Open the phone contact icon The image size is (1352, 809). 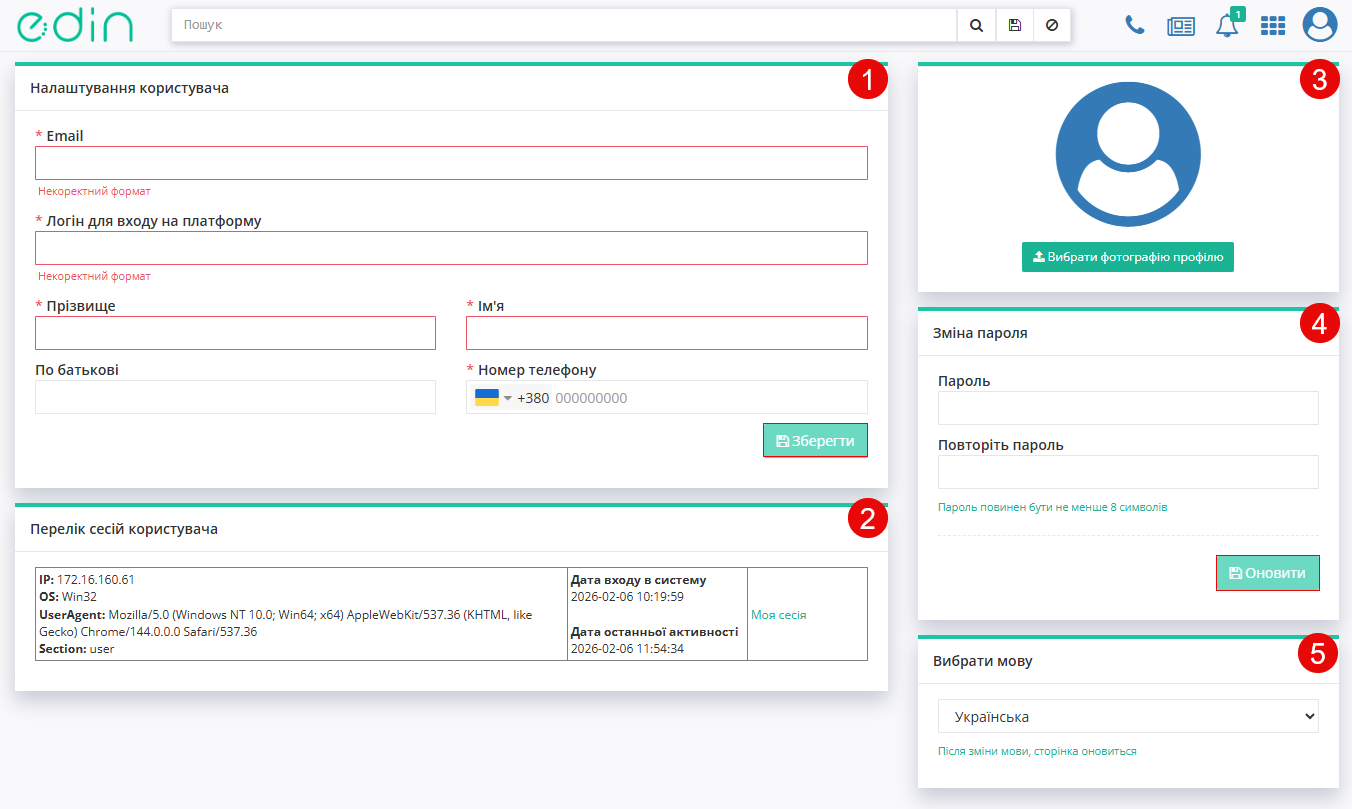tap(1135, 26)
